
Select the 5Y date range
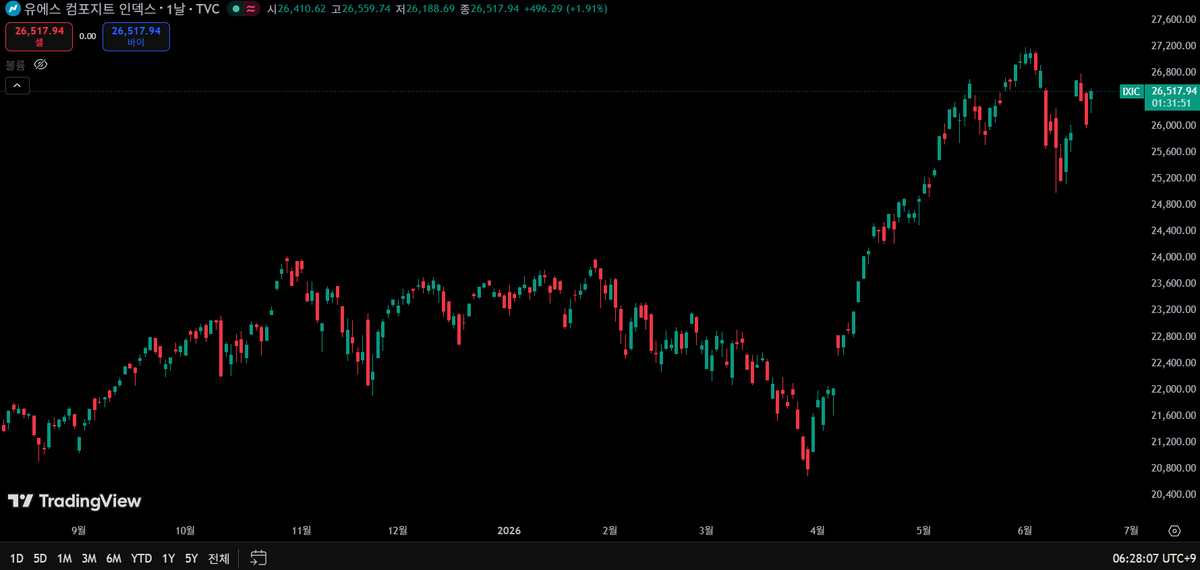coord(191,558)
